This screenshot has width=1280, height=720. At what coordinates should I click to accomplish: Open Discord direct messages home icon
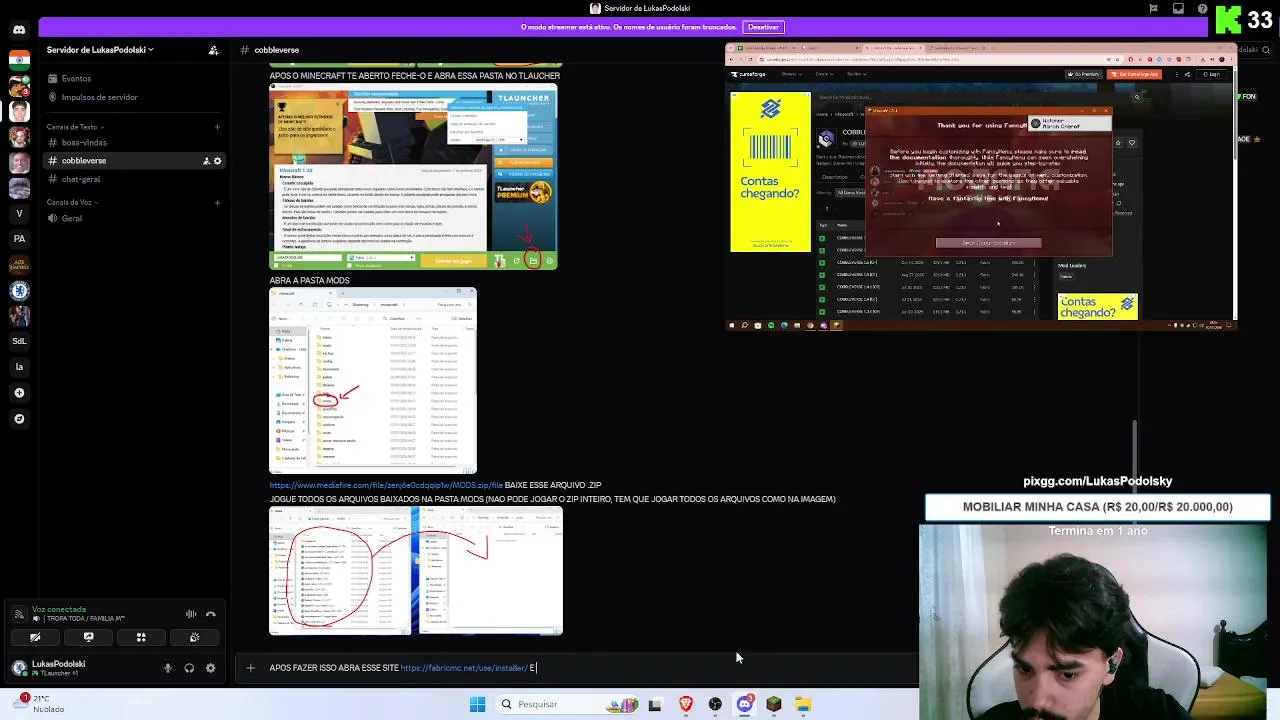click(19, 29)
